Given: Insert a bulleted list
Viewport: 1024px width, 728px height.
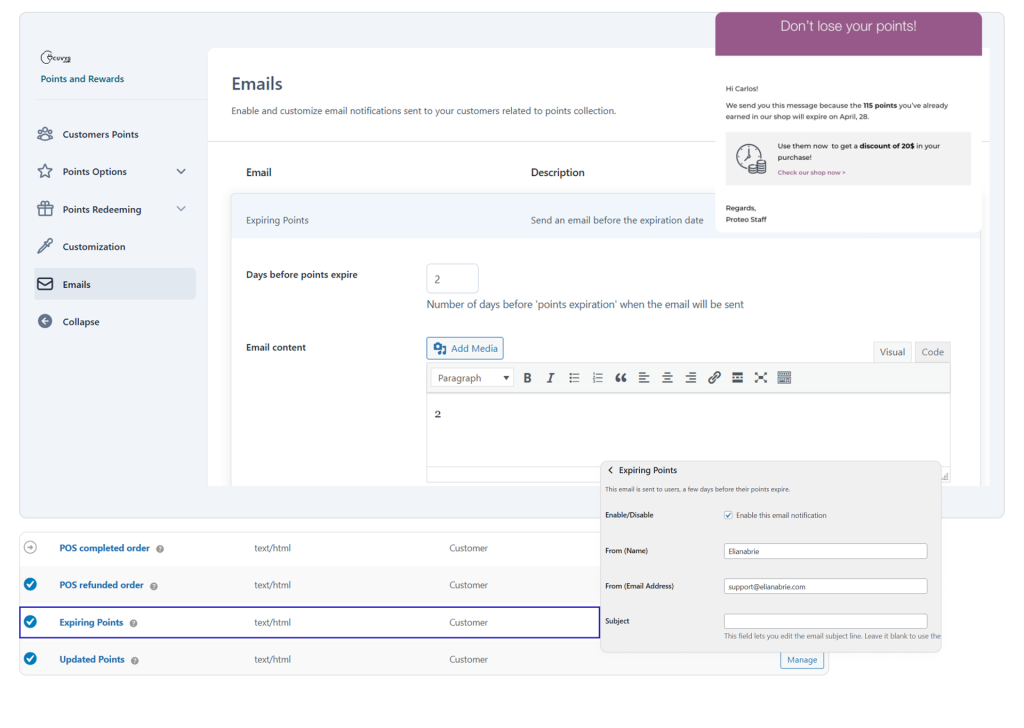Looking at the screenshot, I should coord(574,378).
